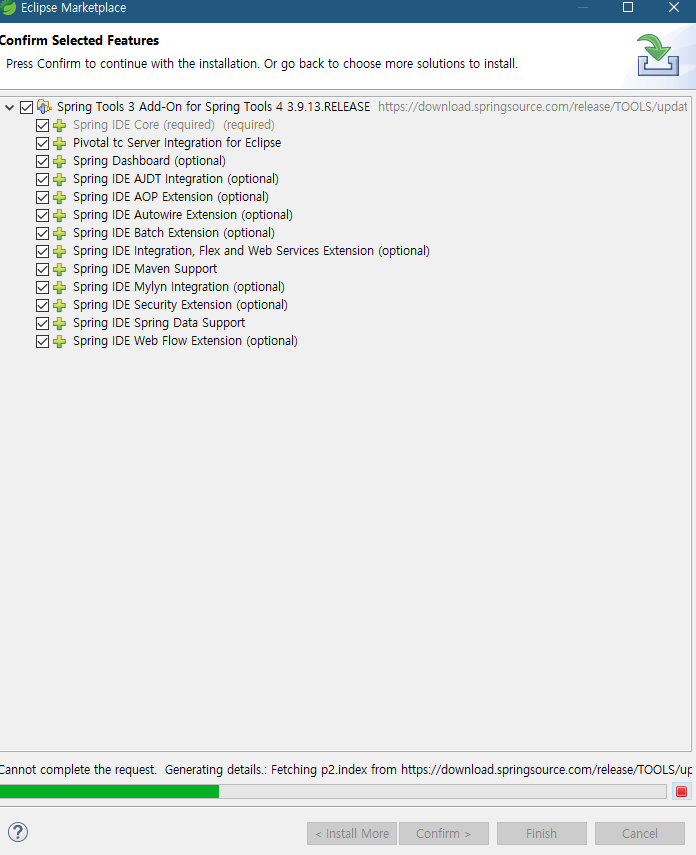Uncheck Pivotal tc Server Integration checkbox
The height and width of the screenshot is (855, 696).
(42, 143)
